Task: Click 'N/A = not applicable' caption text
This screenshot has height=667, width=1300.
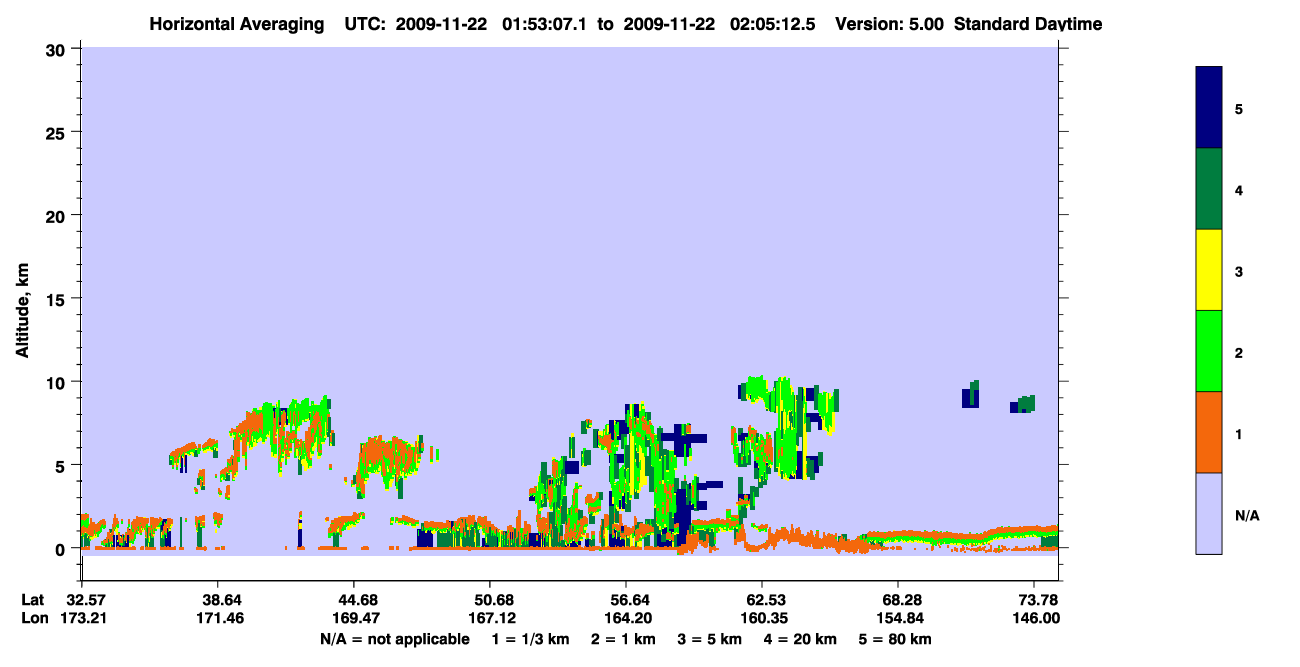Action: (x=394, y=639)
